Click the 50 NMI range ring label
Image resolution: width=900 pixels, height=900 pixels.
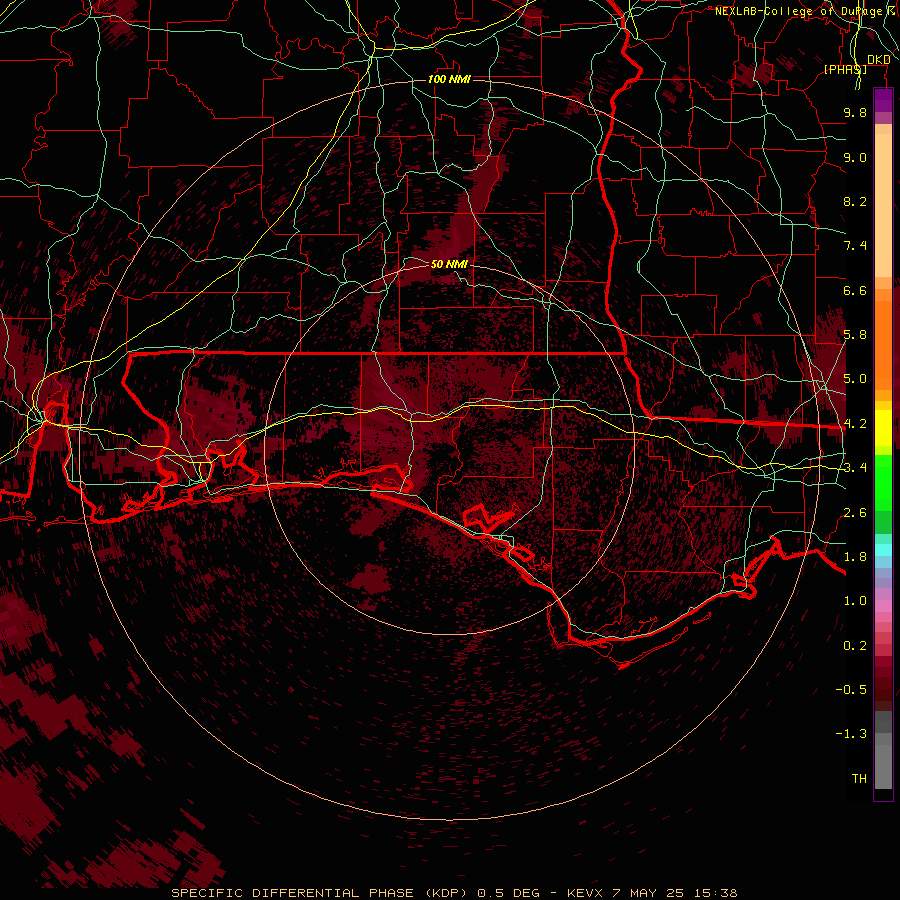click(449, 264)
